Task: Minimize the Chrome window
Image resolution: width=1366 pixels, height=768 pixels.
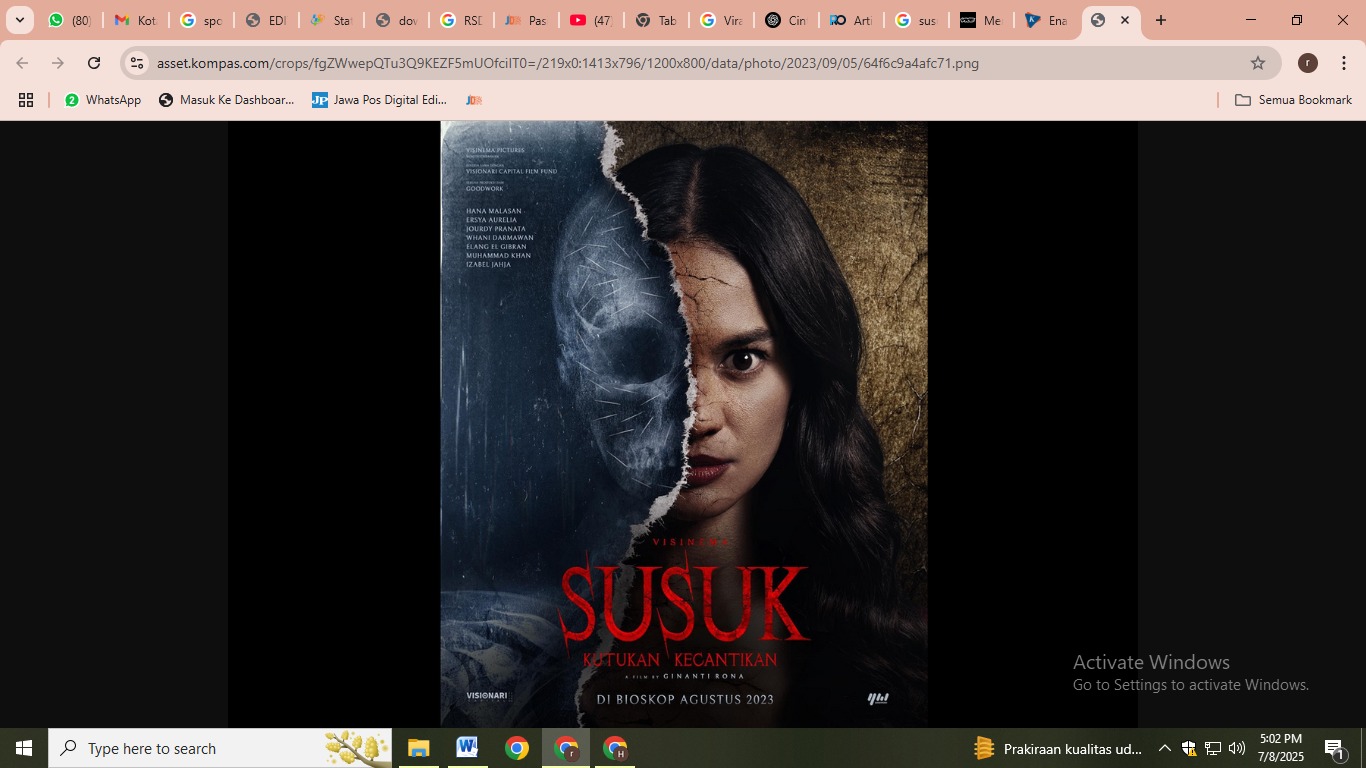Action: 1251,20
